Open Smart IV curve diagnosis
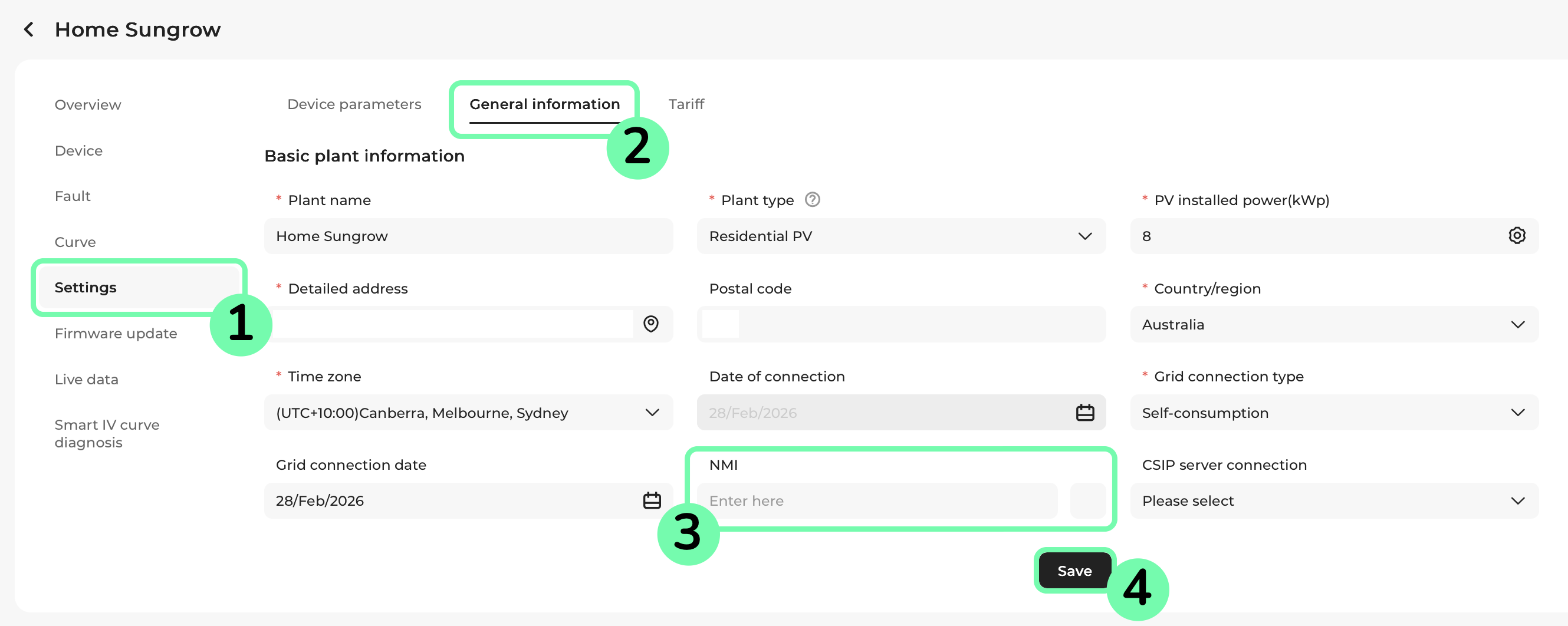The height and width of the screenshot is (626, 1568). [107, 433]
